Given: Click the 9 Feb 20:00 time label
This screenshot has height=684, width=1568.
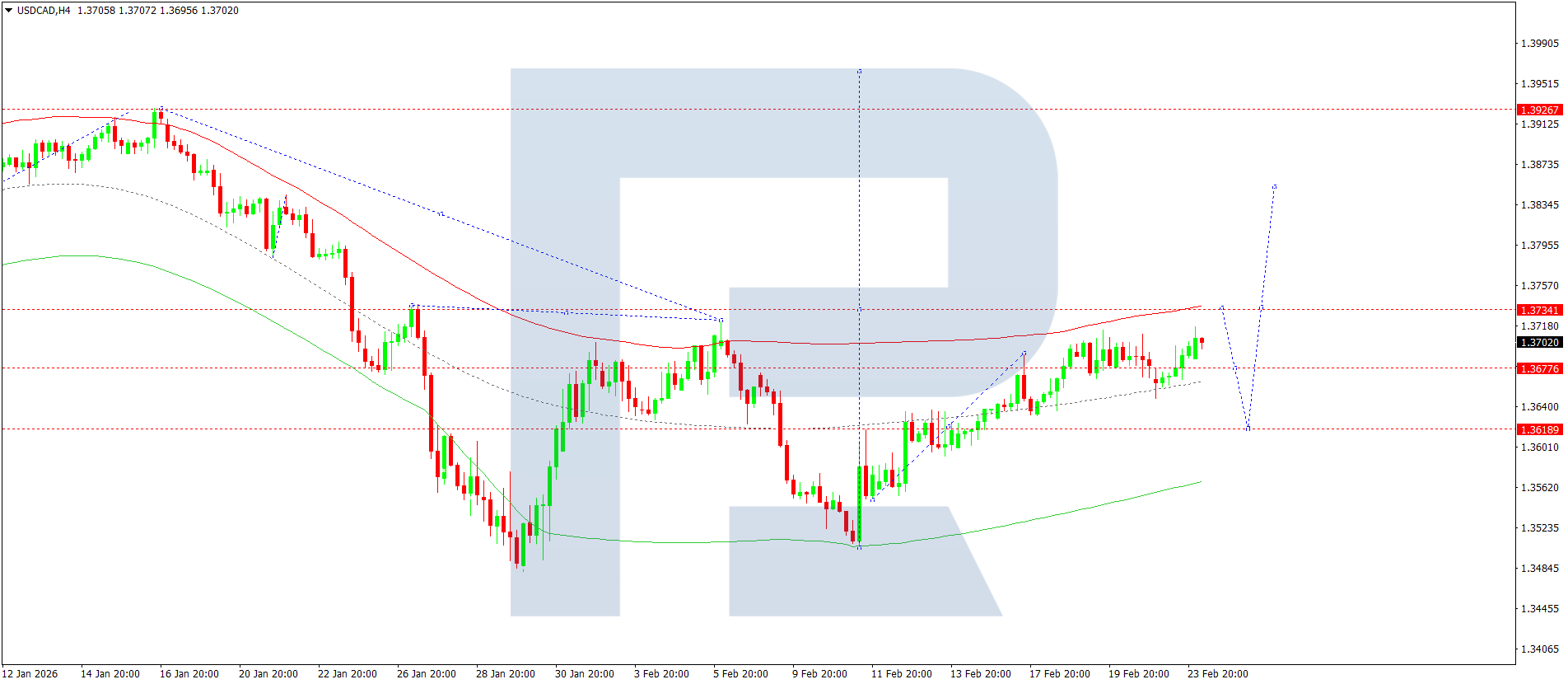Looking at the screenshot, I should tap(819, 673).
